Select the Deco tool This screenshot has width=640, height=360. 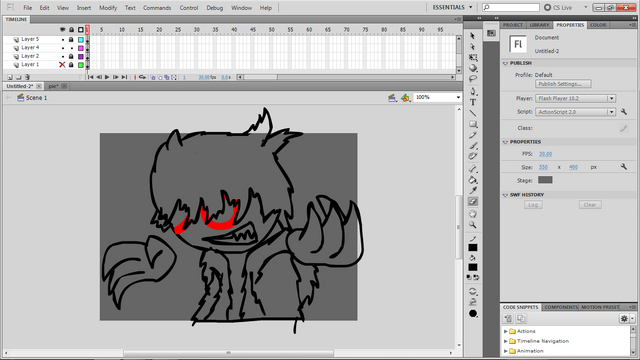(x=473, y=156)
